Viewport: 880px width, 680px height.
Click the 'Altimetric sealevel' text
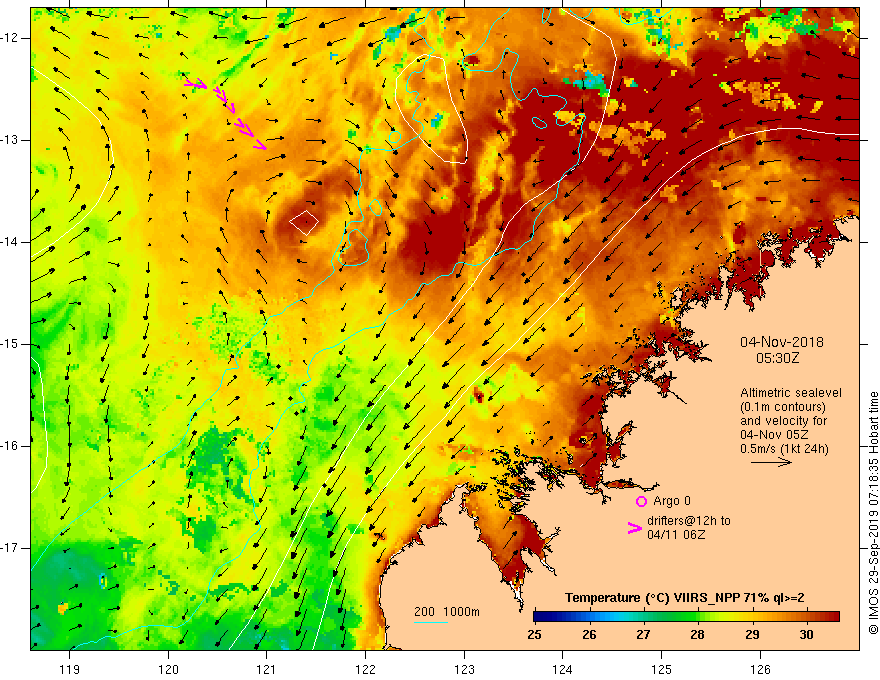pos(791,393)
